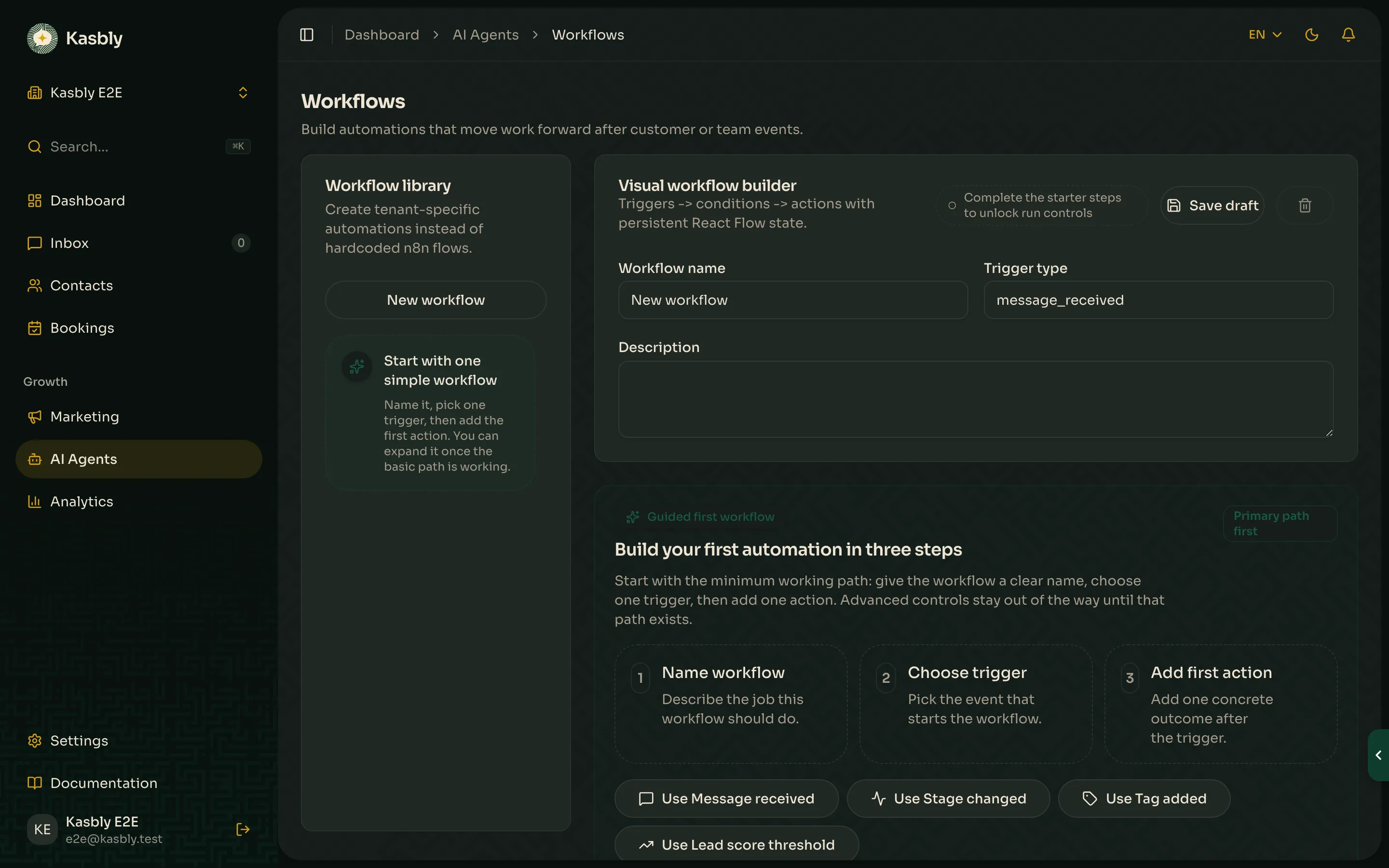Navigate to Bookings
Screen dimensions: 1389x868
[x=138, y=328]
